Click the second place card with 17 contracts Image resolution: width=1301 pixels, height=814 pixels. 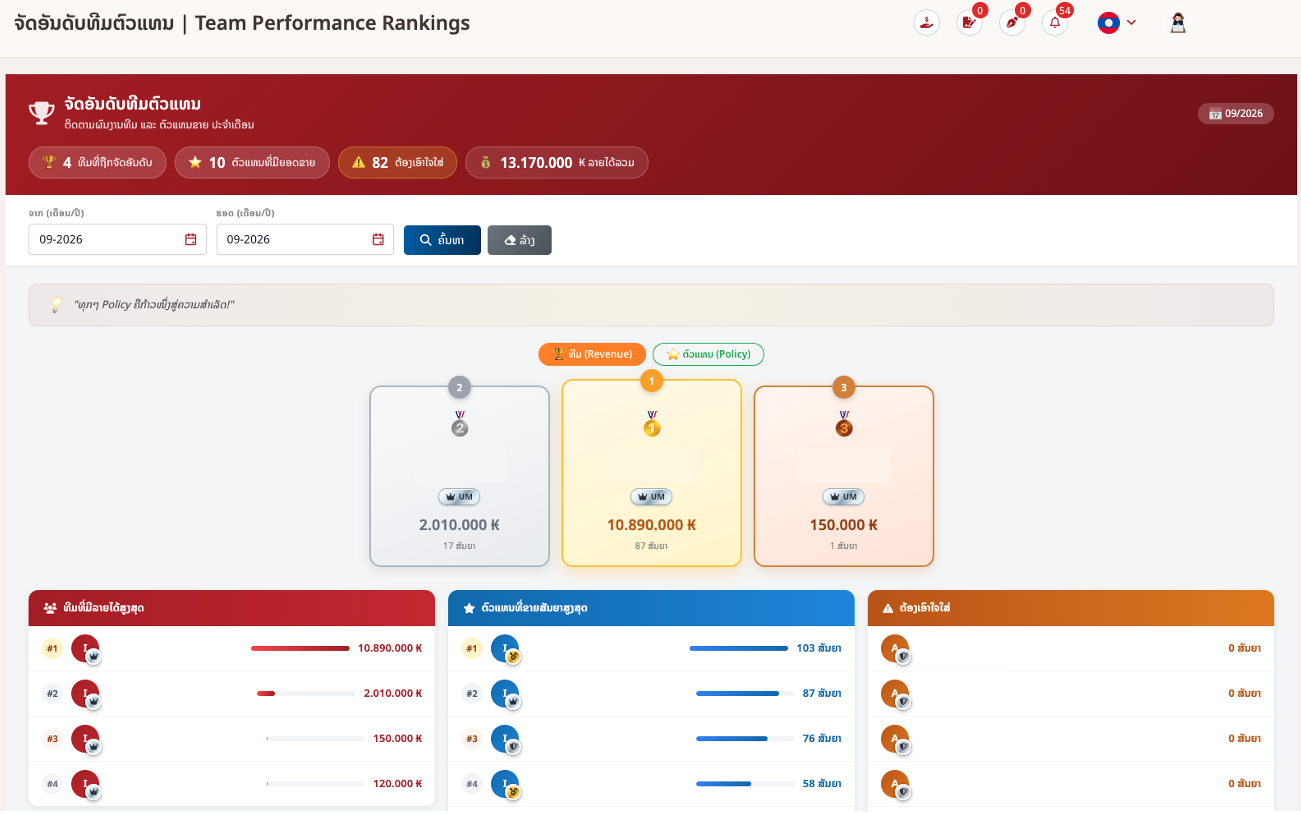(x=460, y=476)
